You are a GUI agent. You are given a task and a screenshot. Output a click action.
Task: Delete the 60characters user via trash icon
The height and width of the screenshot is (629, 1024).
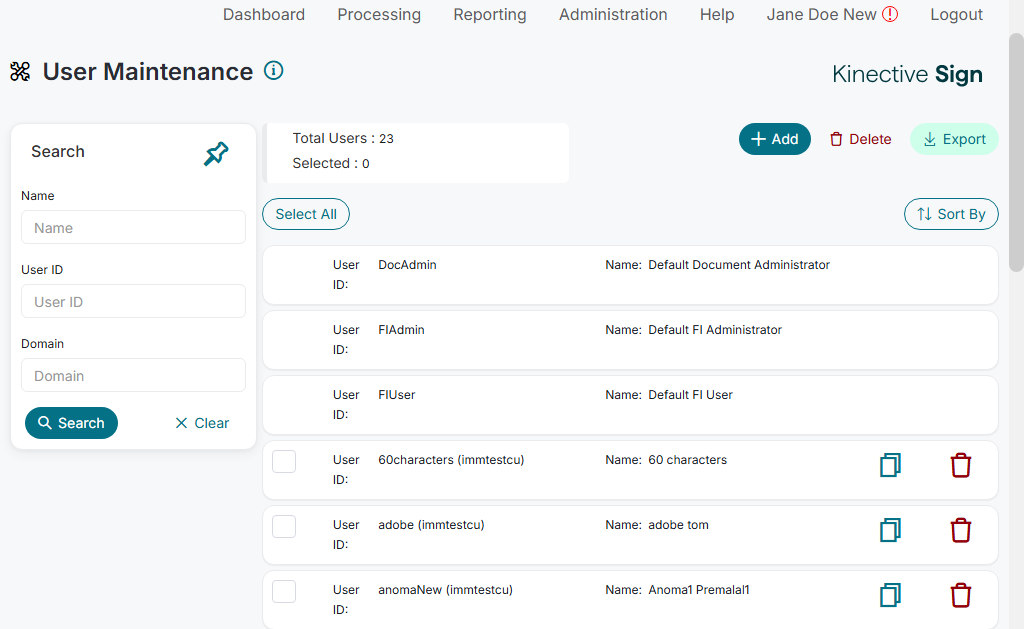point(960,466)
